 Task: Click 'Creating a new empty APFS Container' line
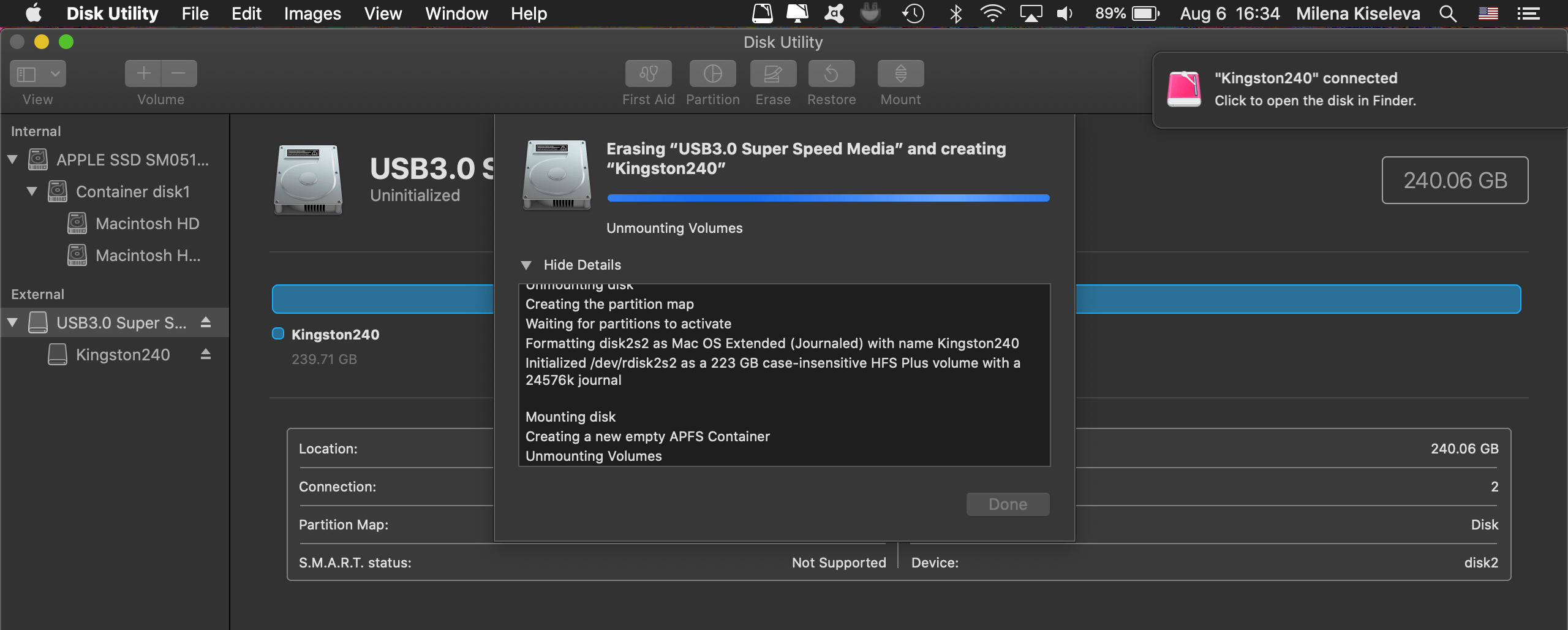(647, 436)
